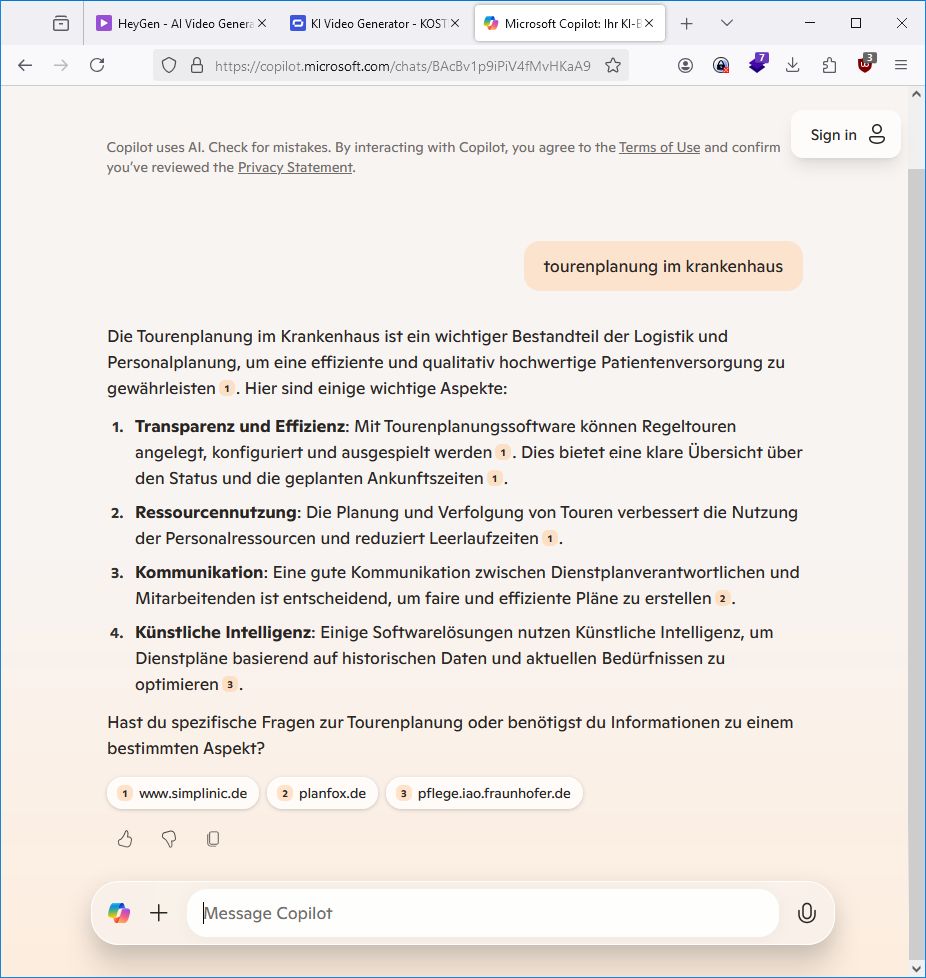Close the Firefox window
This screenshot has height=978, width=926.
click(902, 23)
